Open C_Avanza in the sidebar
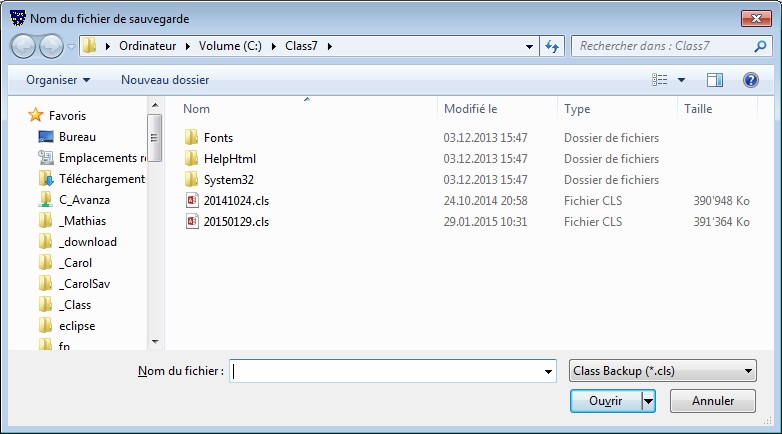This screenshot has width=782, height=434. click(84, 200)
